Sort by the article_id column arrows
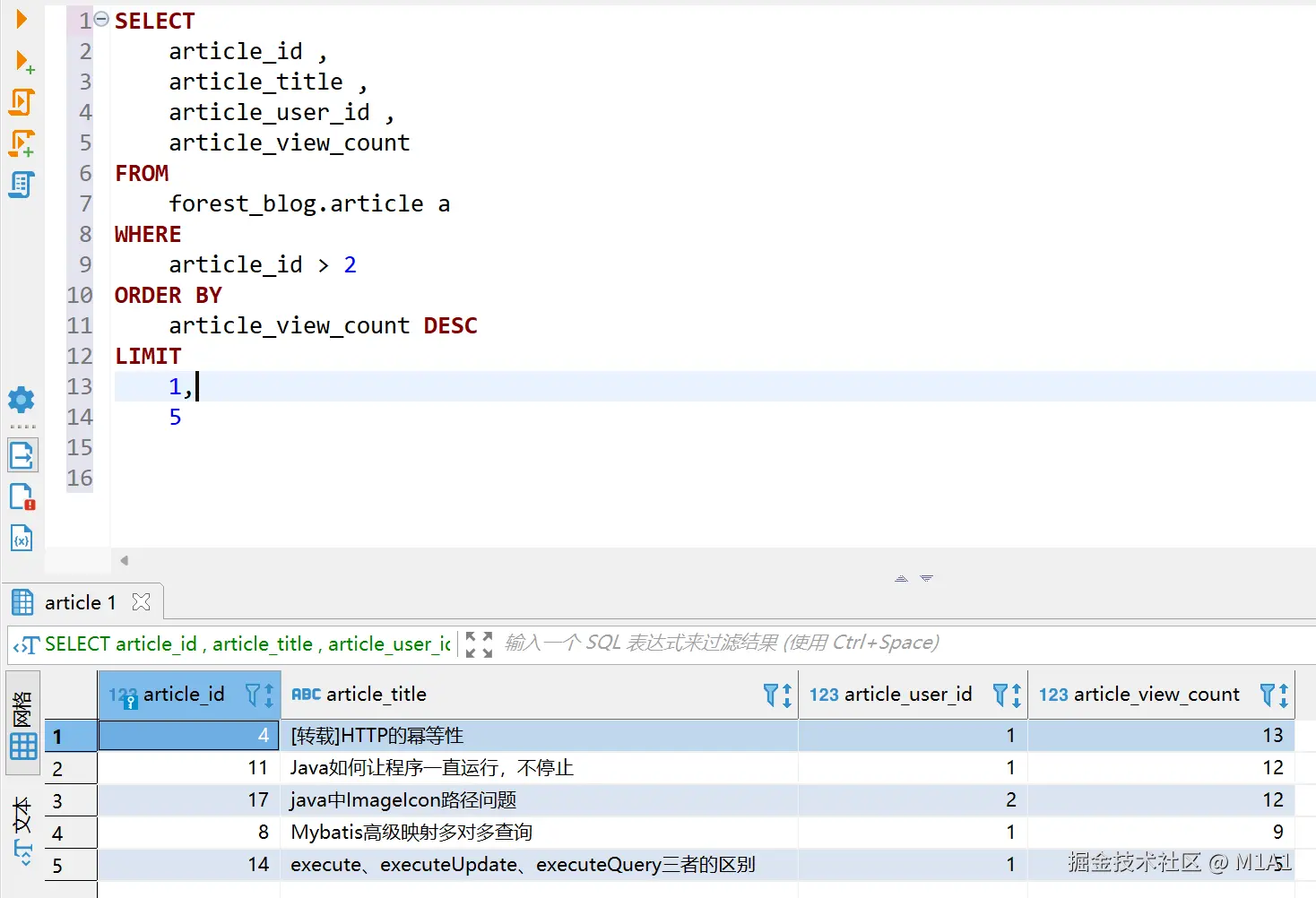 click(x=269, y=695)
